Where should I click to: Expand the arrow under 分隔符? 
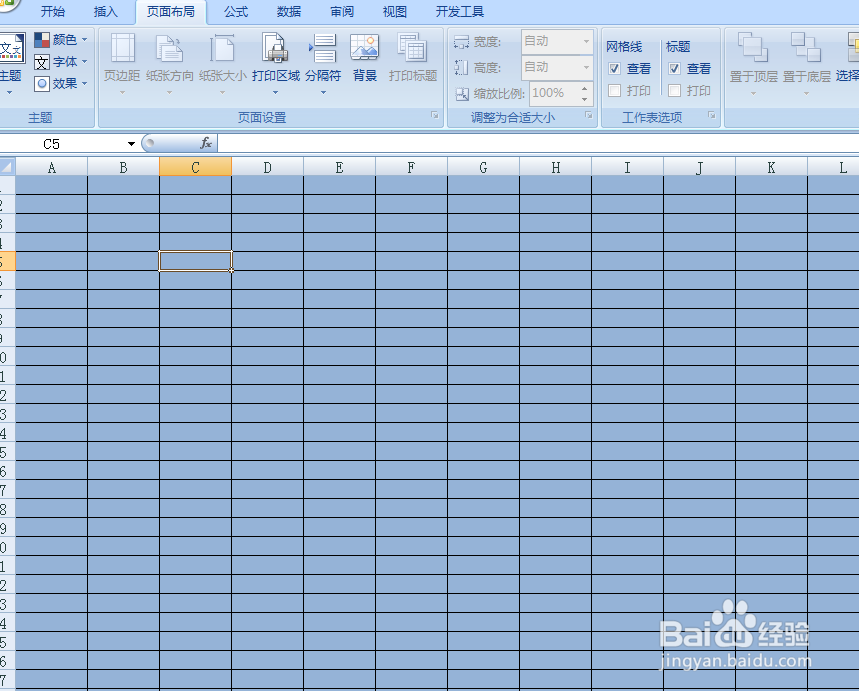pos(323,92)
